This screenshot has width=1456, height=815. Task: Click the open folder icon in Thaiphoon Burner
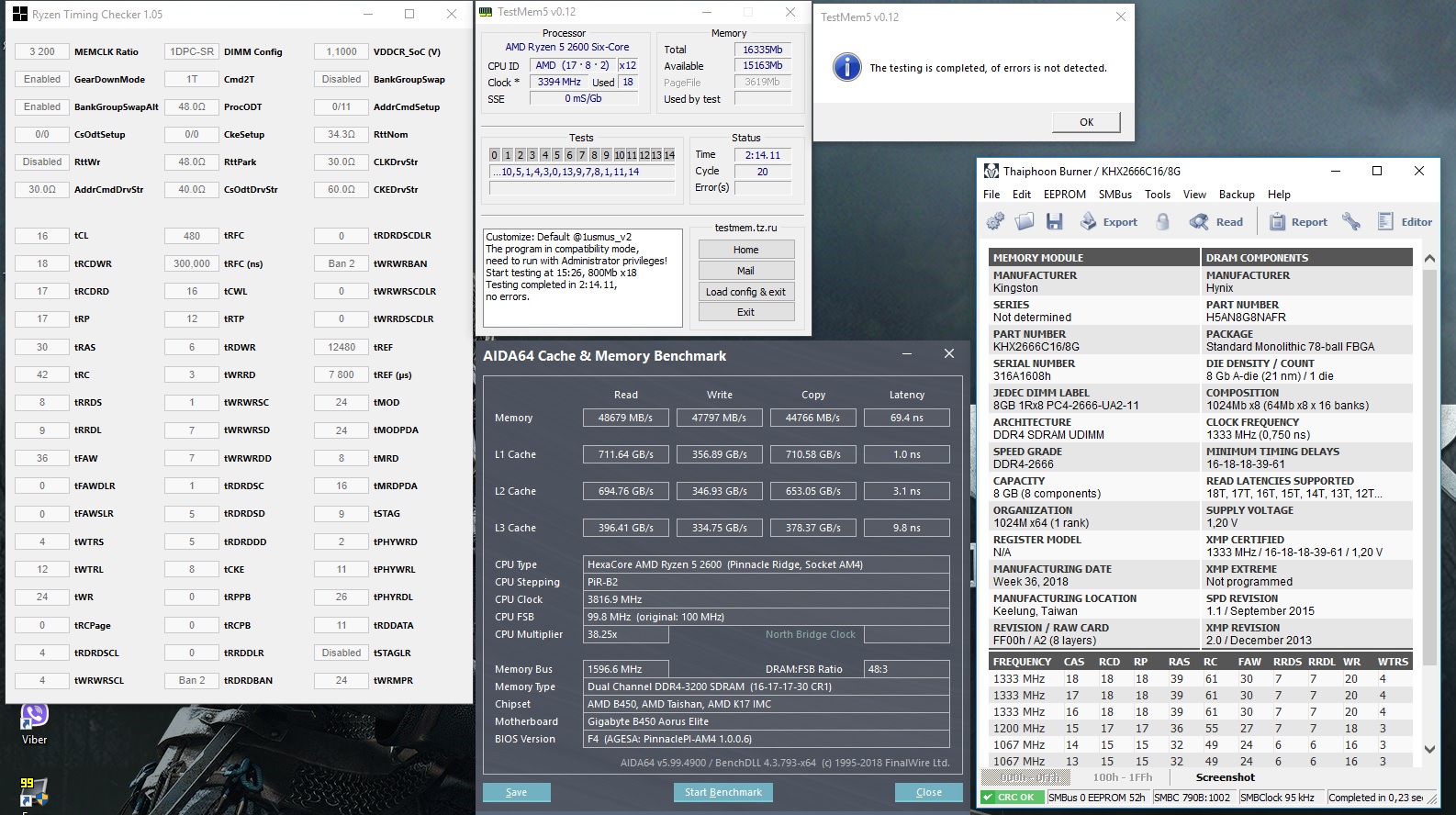[1025, 221]
